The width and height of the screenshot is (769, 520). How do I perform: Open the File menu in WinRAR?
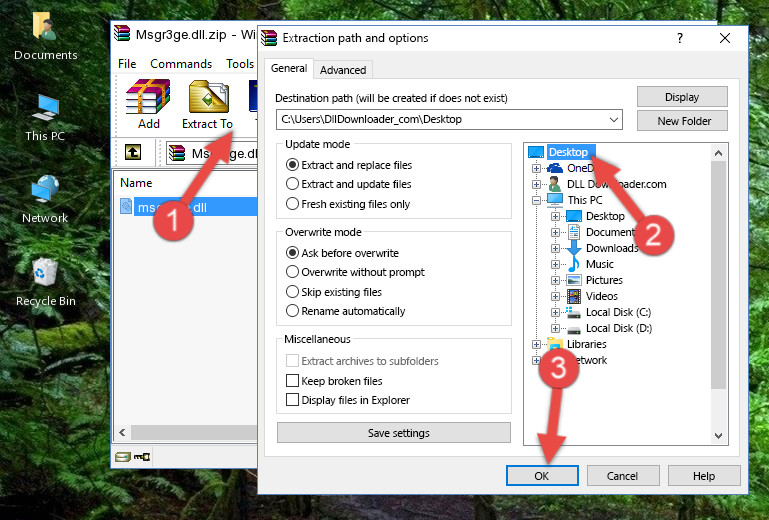(127, 64)
